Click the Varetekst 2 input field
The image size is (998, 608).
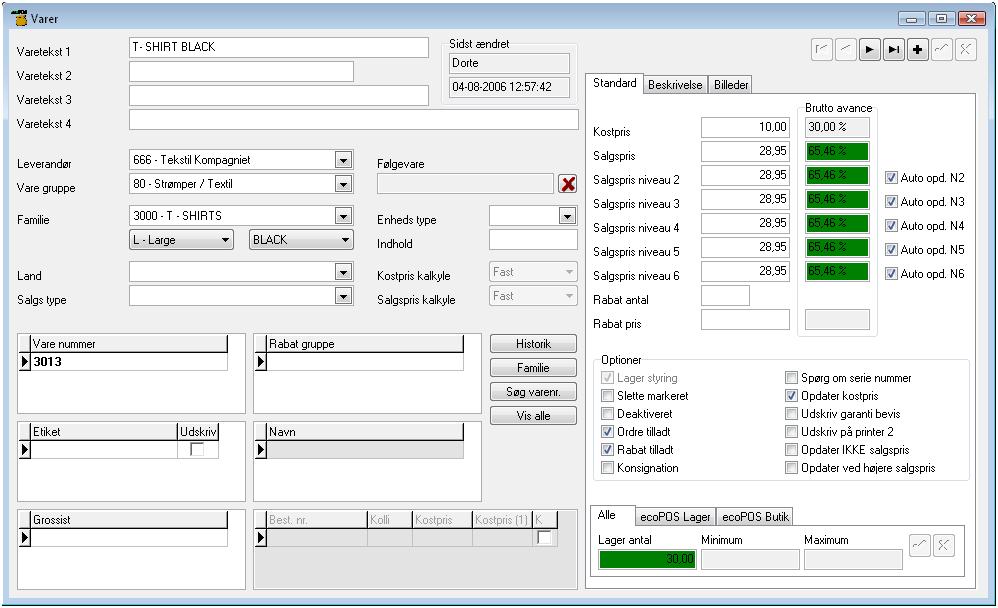[241, 72]
